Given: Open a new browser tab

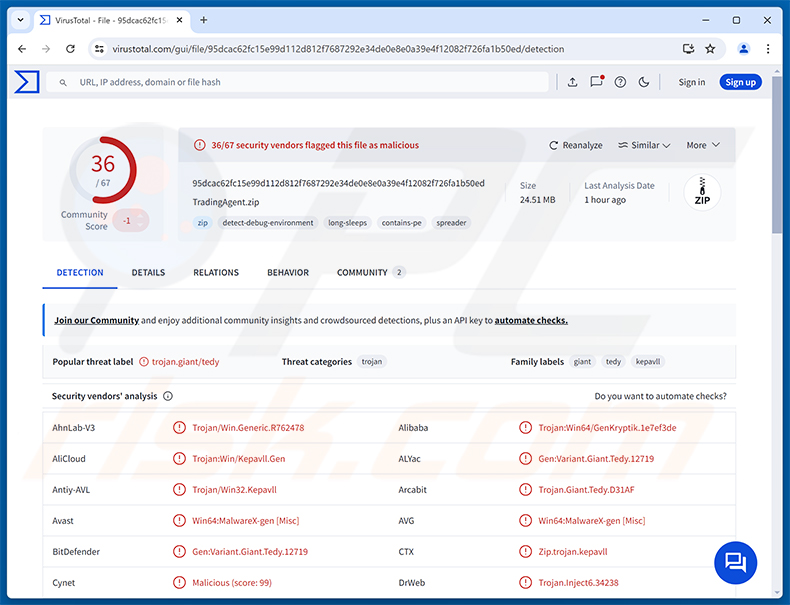Looking at the screenshot, I should tap(204, 20).
